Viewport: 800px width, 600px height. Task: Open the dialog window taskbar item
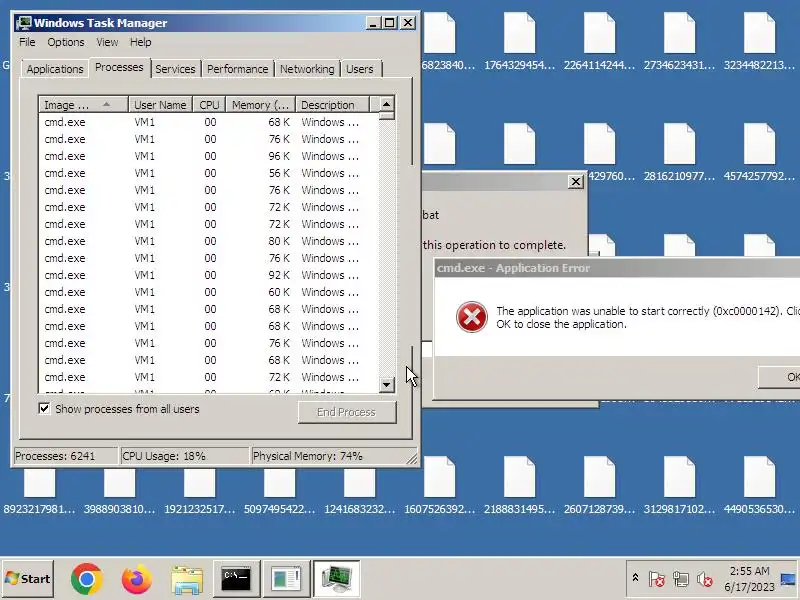coord(286,579)
